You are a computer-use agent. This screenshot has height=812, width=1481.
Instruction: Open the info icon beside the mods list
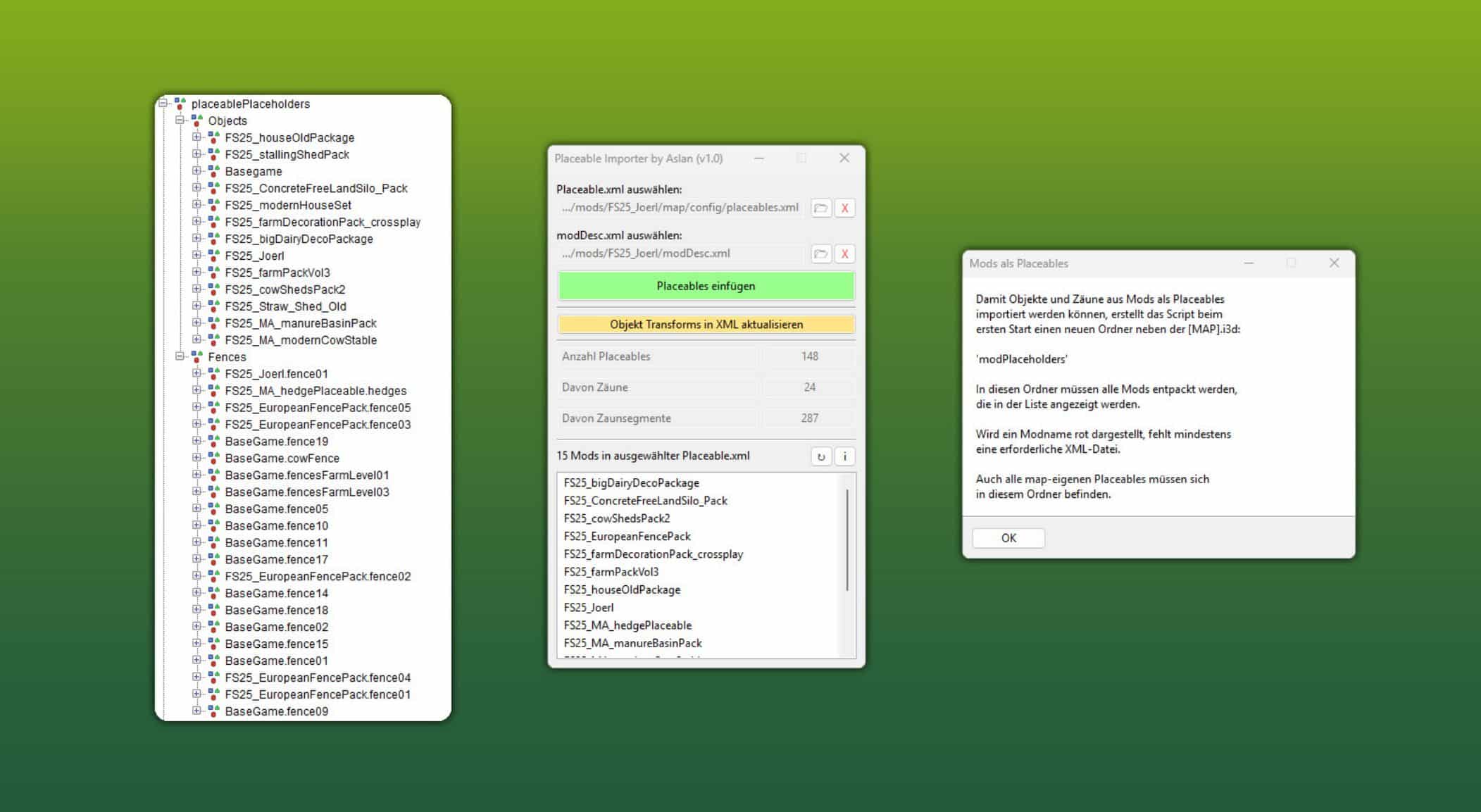point(844,456)
